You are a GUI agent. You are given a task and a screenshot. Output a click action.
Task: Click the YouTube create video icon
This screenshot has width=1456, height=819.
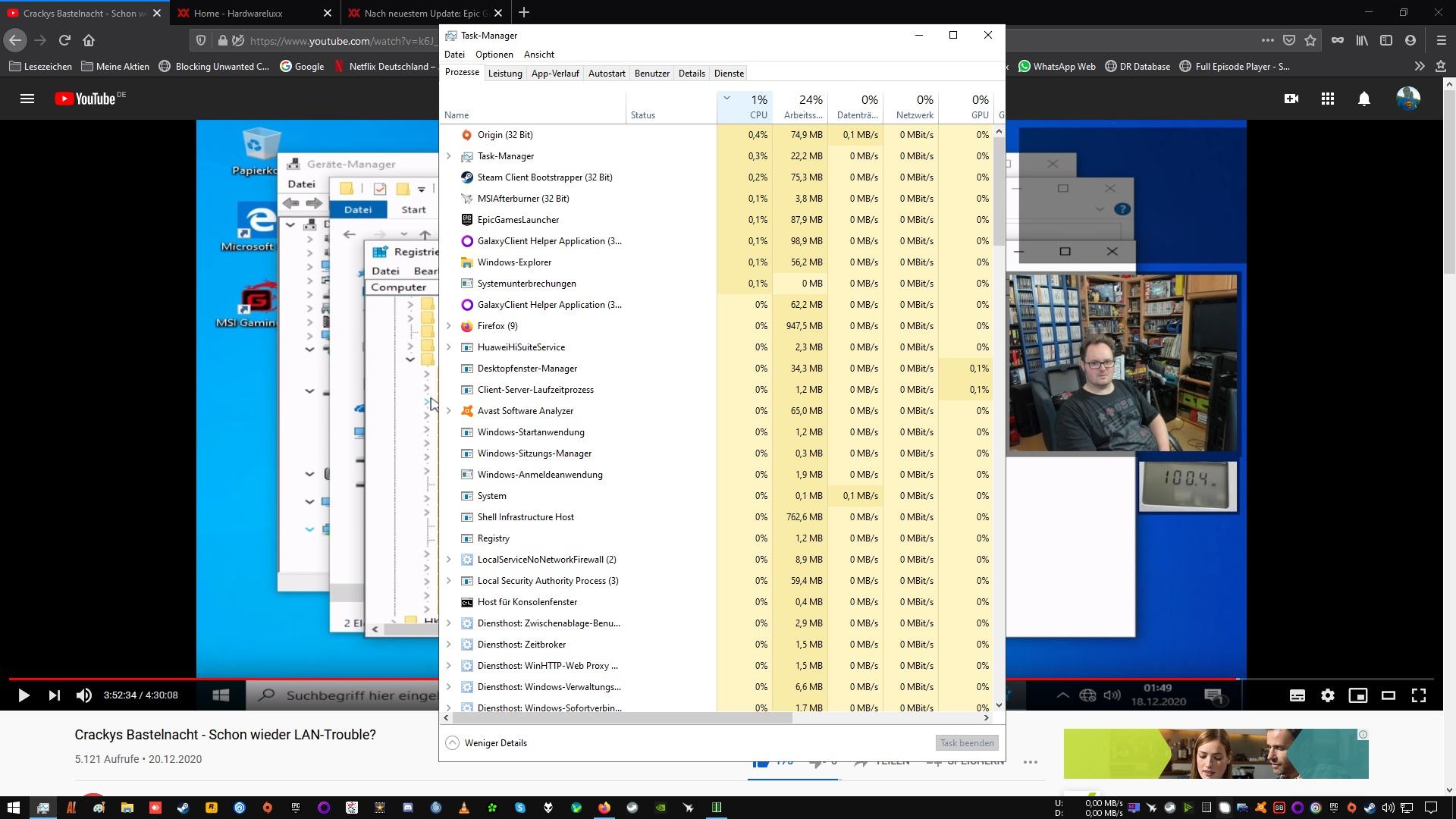tap(1291, 99)
